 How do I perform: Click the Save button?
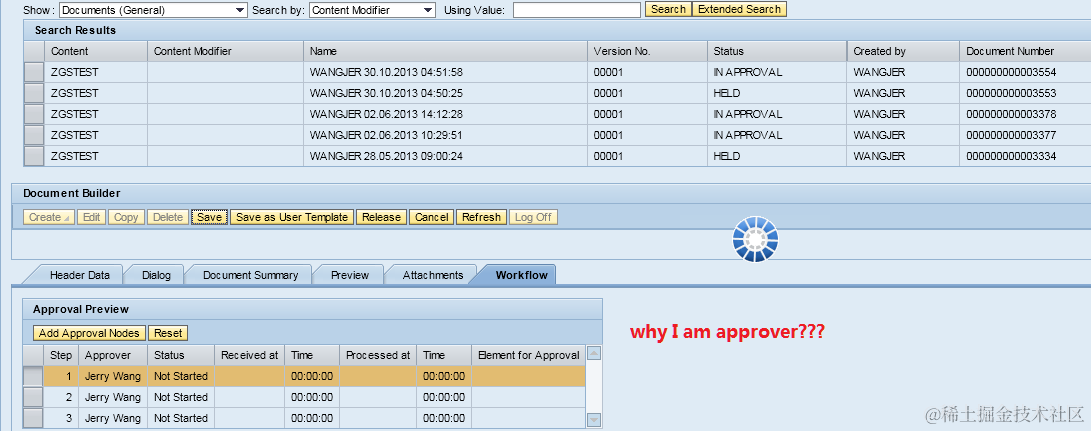click(209, 217)
